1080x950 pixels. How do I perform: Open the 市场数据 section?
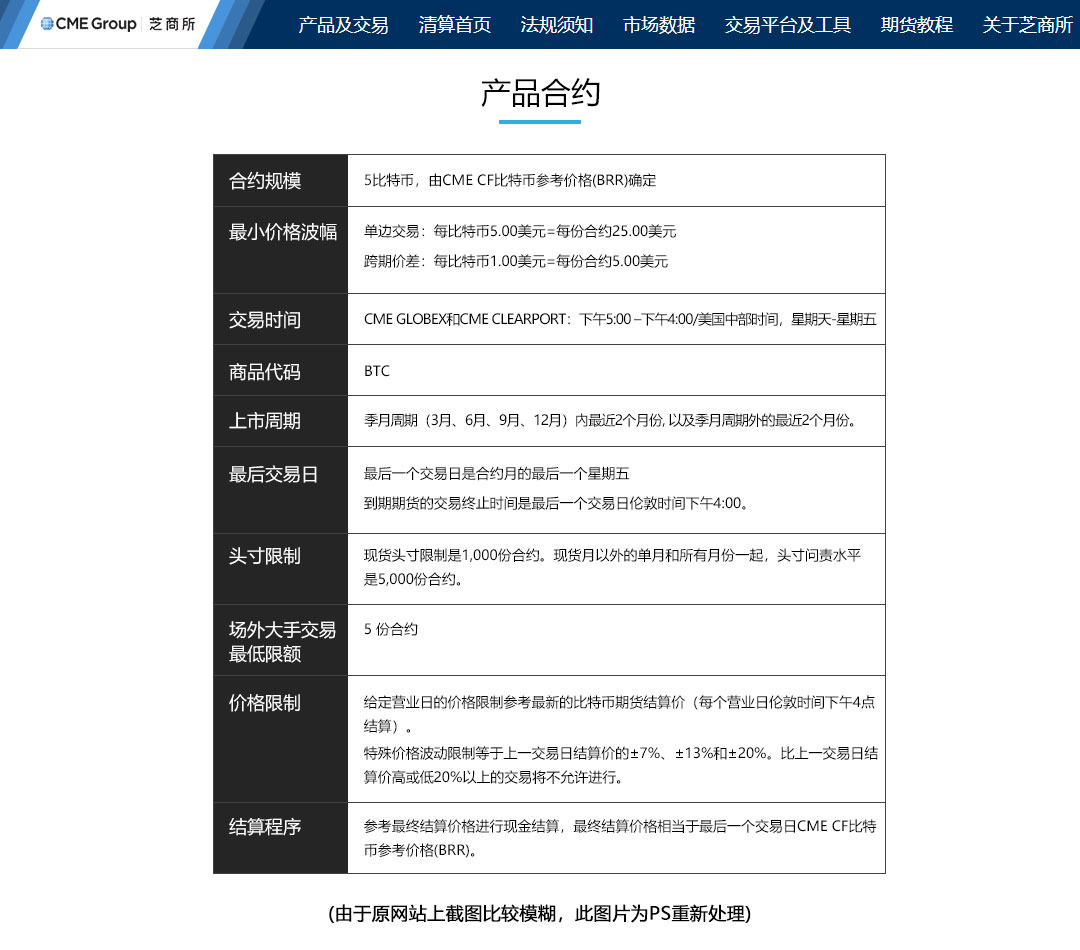click(x=659, y=27)
